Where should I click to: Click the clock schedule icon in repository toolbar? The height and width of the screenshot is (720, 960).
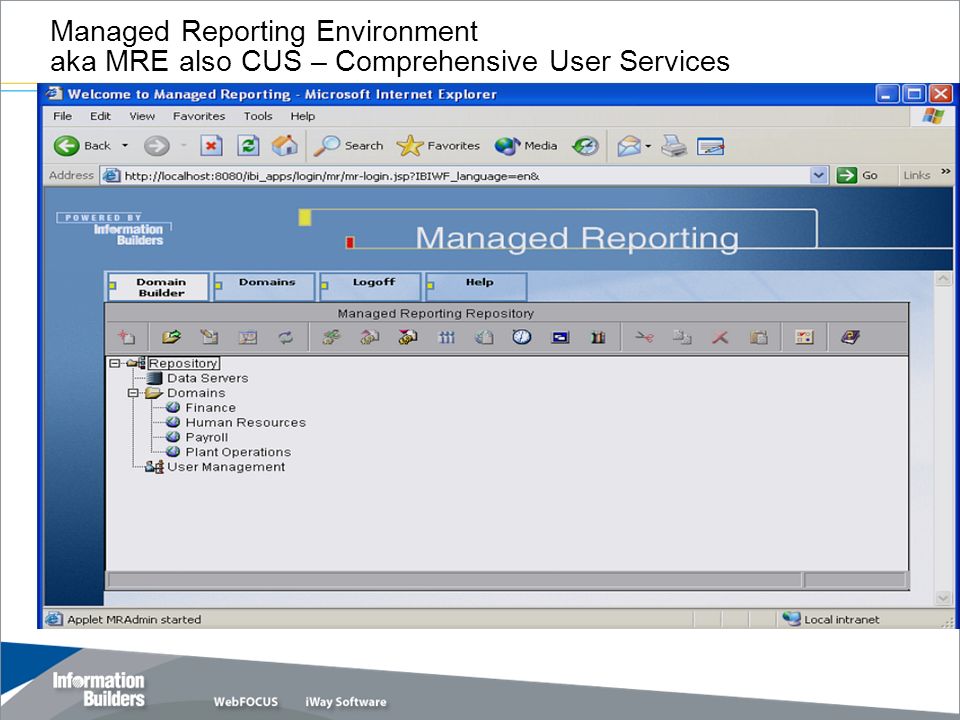click(522, 337)
